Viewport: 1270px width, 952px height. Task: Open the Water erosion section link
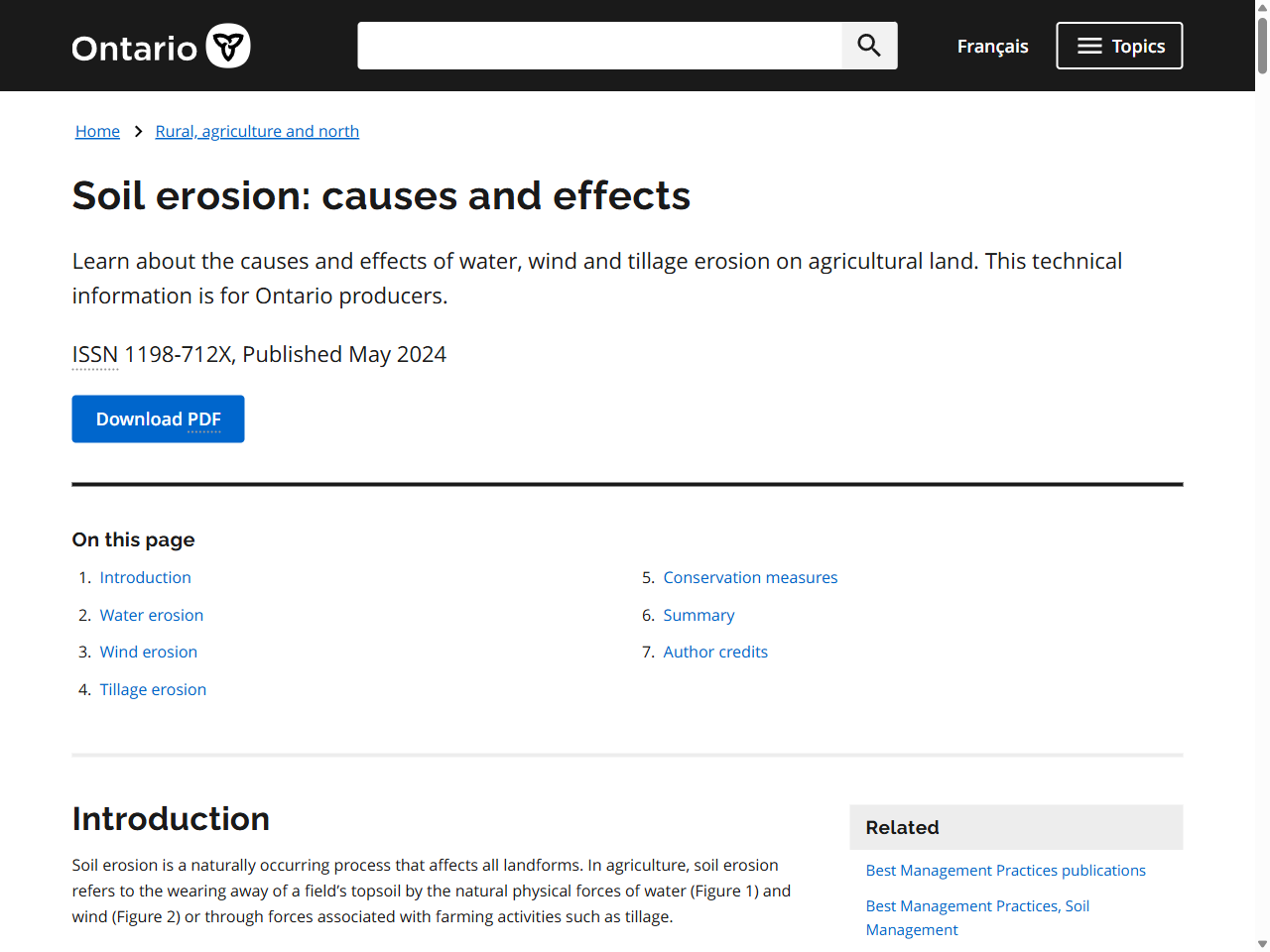(151, 614)
